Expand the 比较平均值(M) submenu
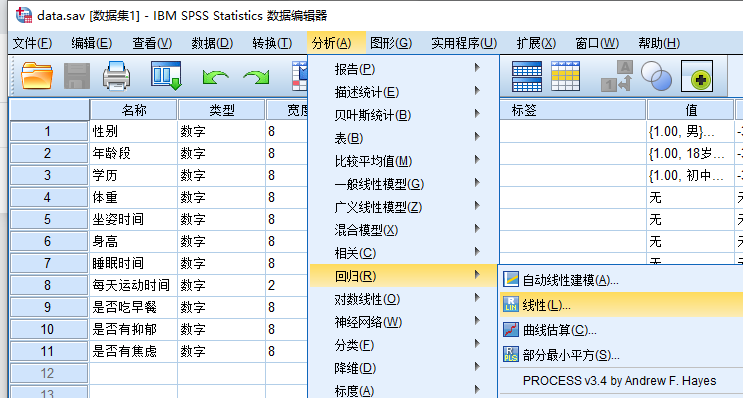This screenshot has height=398, width=743. 404,161
